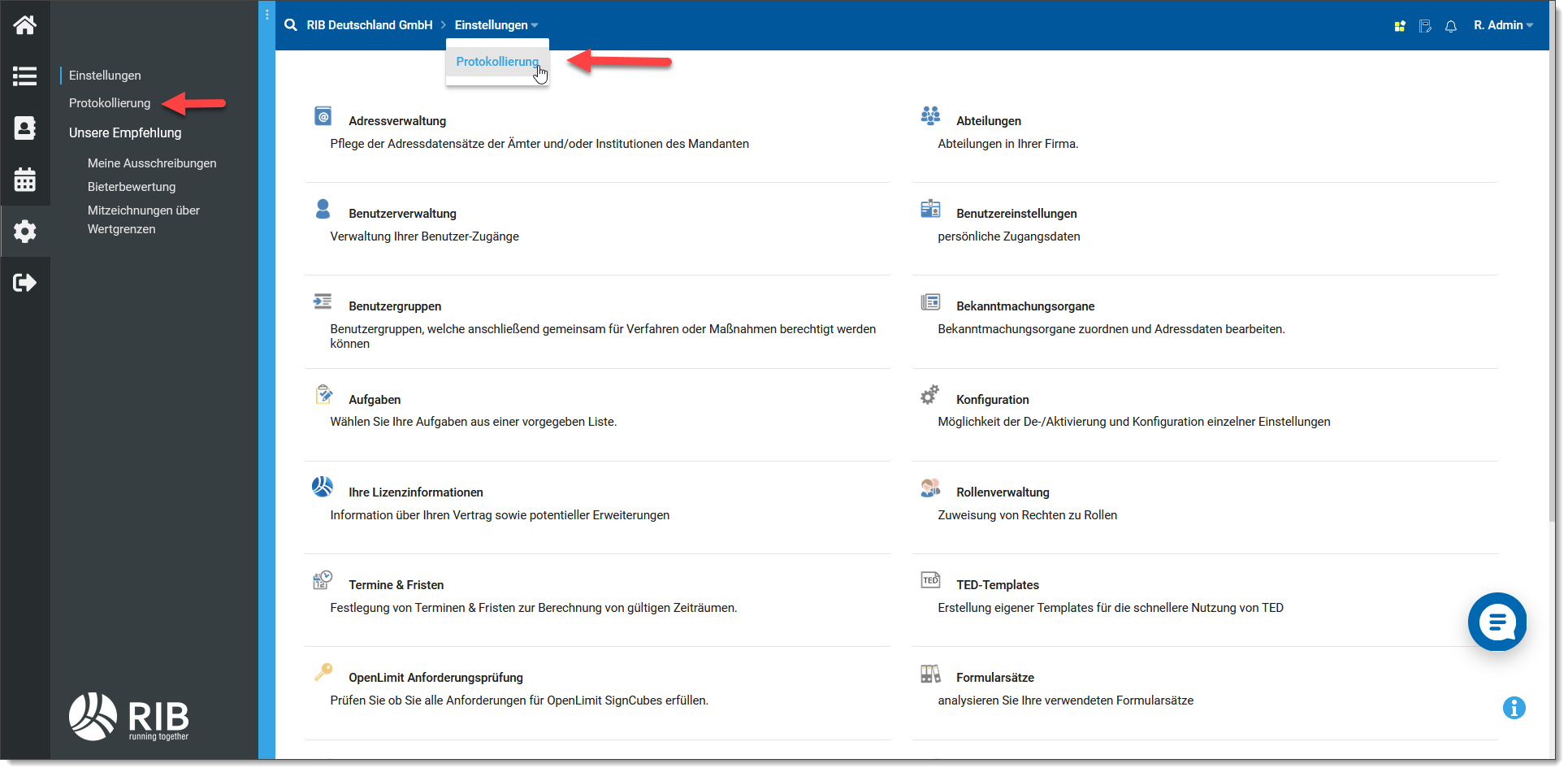Click the TED-Templates icon
Viewport: 1568px width, 772px height.
[x=930, y=580]
